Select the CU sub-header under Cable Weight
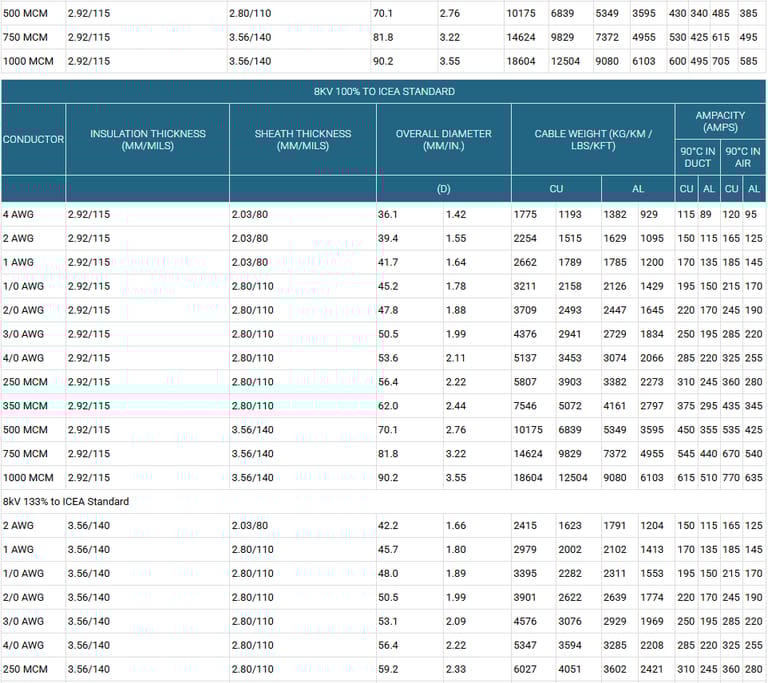 (x=556, y=188)
